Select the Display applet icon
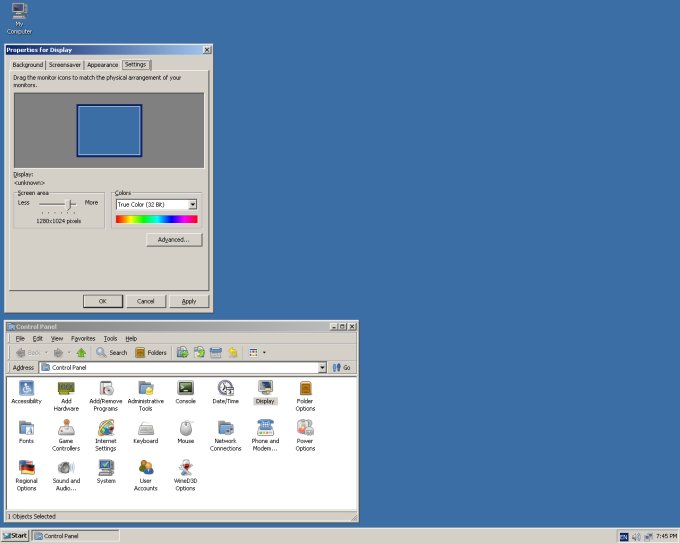 click(265, 392)
